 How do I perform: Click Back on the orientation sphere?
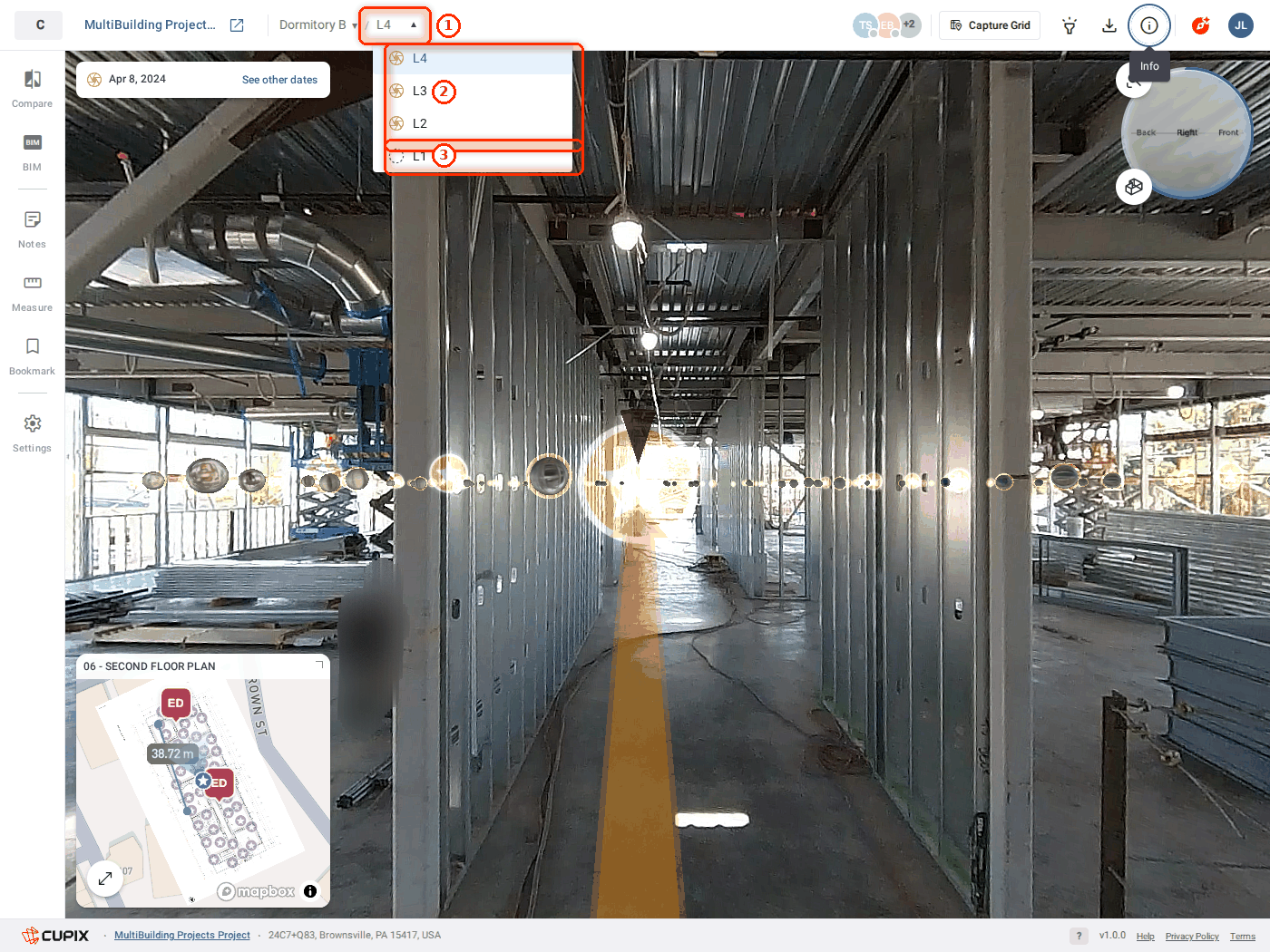(1146, 132)
